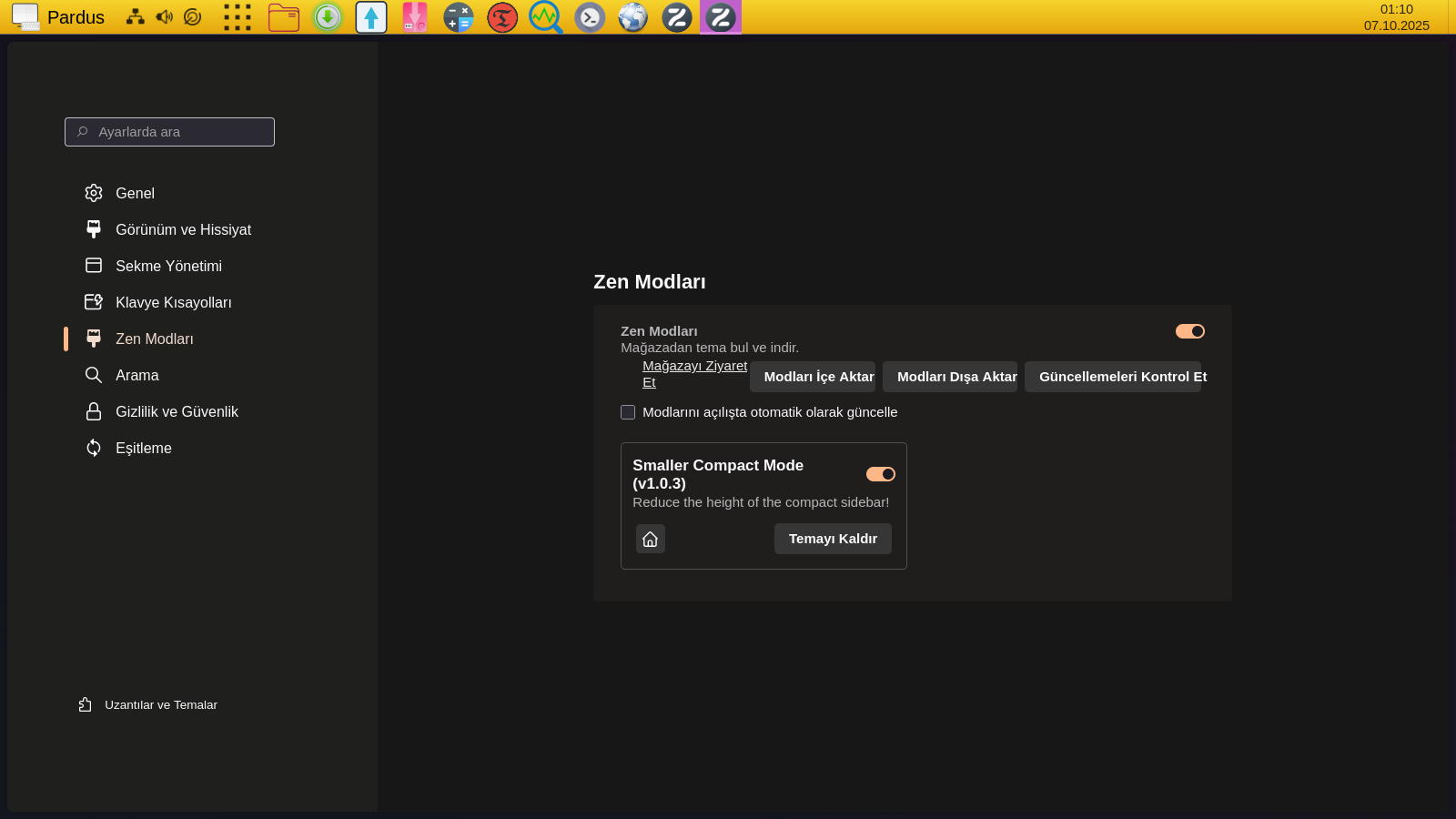Open the calculator icon in the top panel
1456x819 pixels.
459,17
